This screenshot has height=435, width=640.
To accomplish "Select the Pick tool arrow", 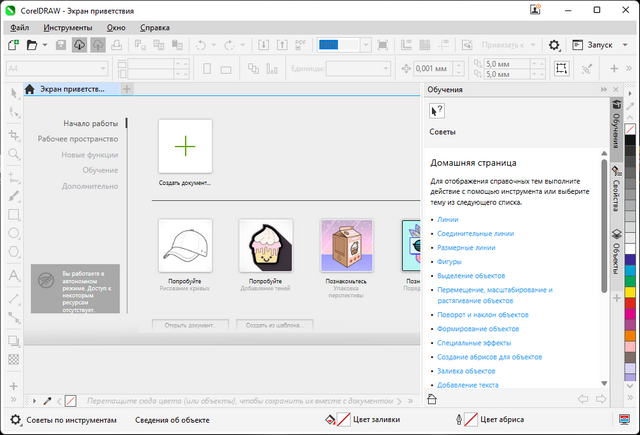I will click(x=14, y=93).
